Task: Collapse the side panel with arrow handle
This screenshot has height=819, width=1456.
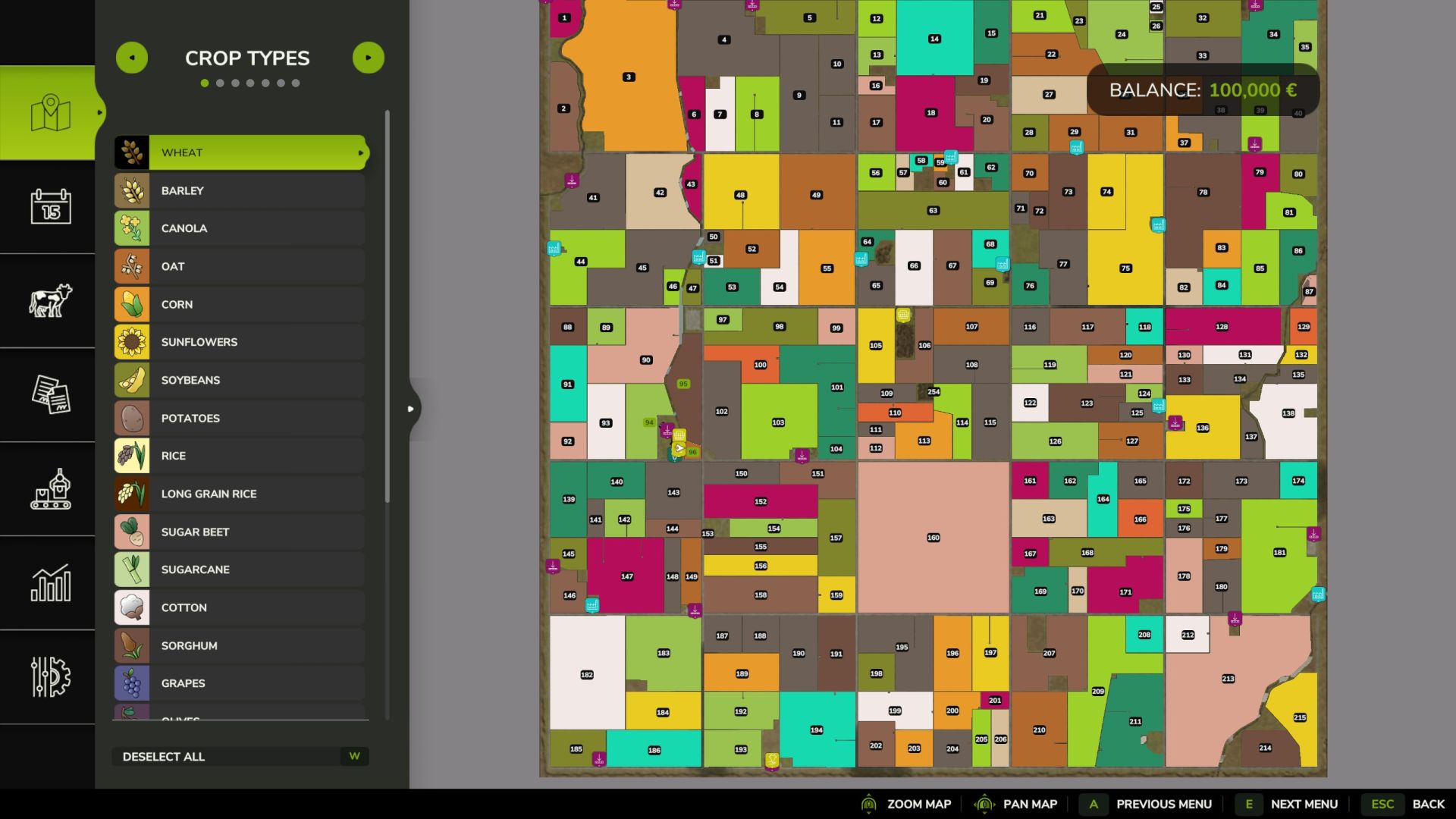Action: point(411,409)
